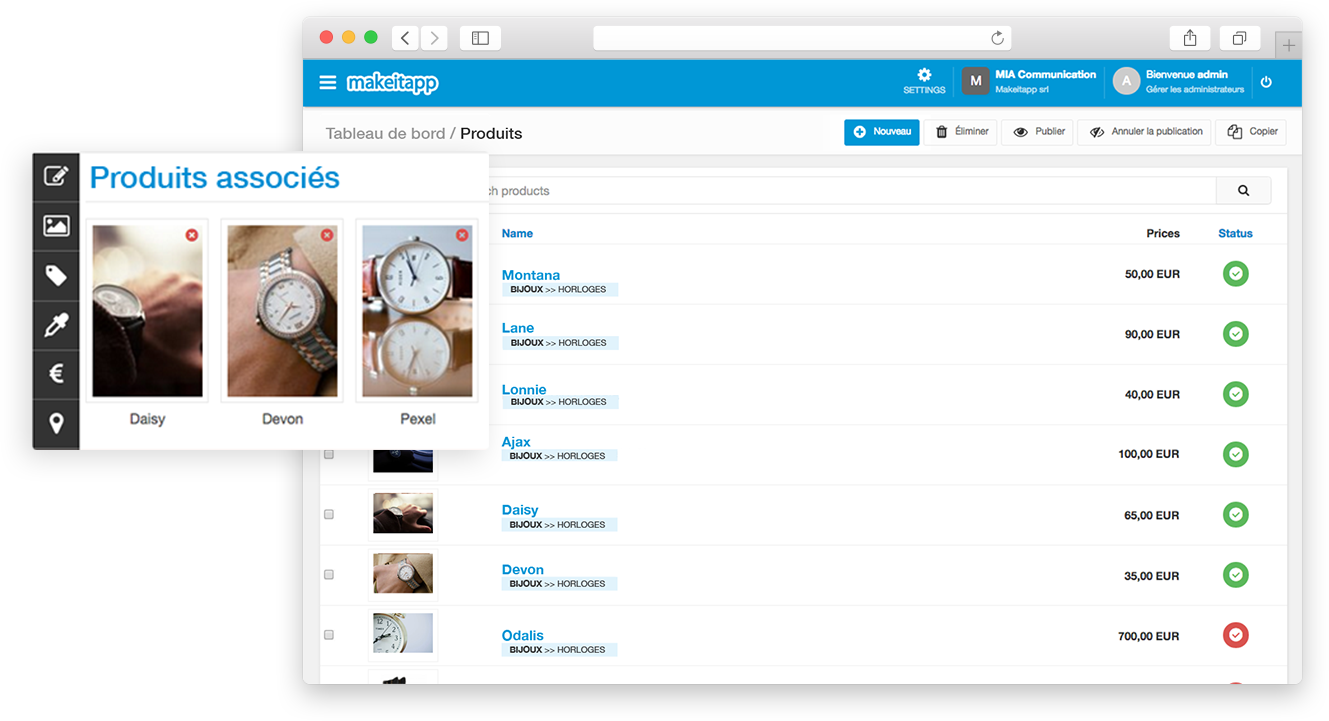Click the Daisy watch thumbnail in panel
The image size is (1329, 721).
[x=147, y=311]
